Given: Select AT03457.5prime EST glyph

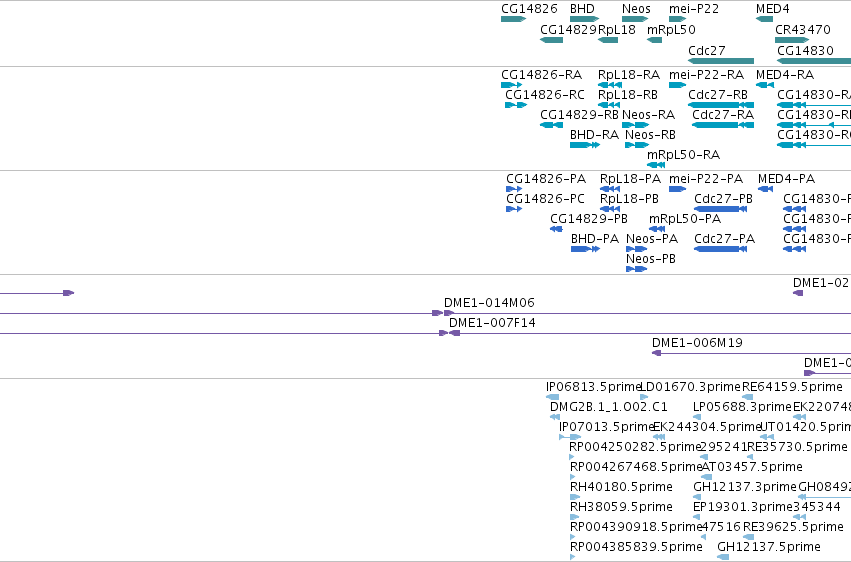Looking at the screenshot, I should tap(707, 477).
